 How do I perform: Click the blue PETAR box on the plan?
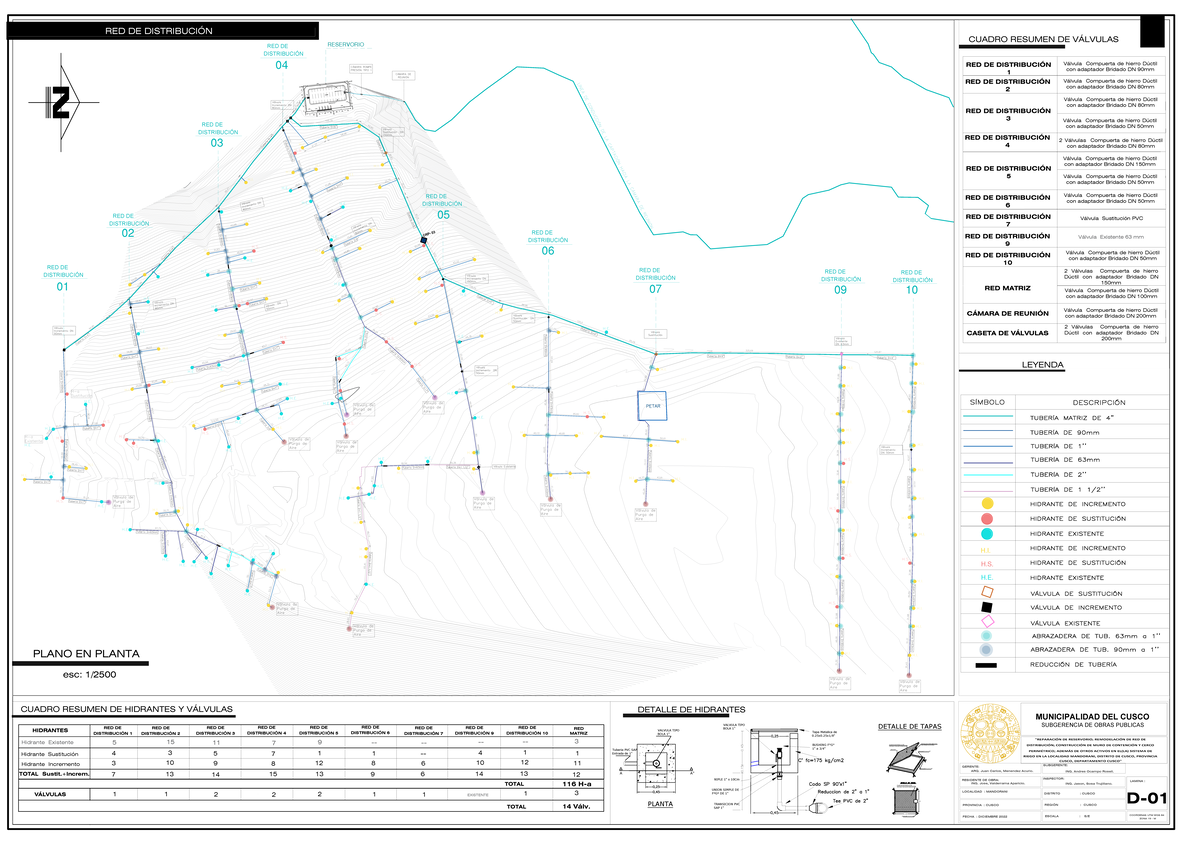654,406
